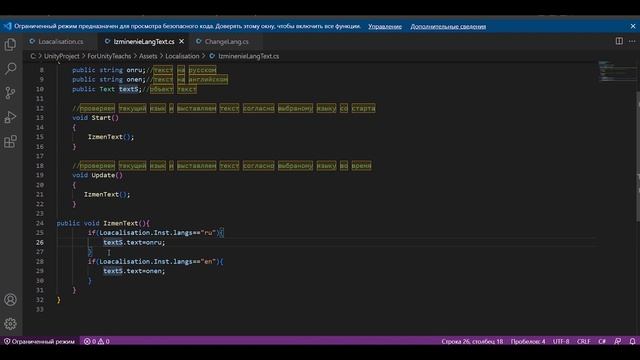The height and width of the screenshot is (360, 640).
Task: Split the editor to the right
Action: coord(619,41)
